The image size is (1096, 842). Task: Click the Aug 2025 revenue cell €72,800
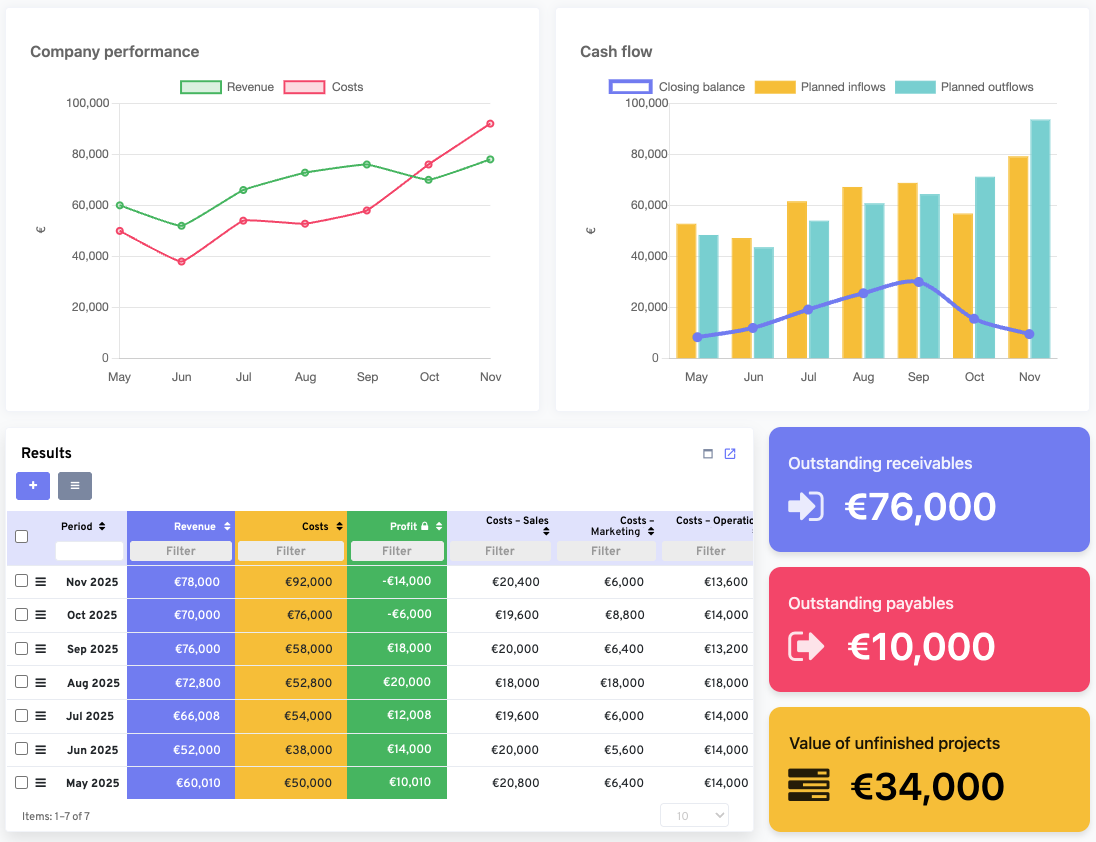(x=181, y=683)
